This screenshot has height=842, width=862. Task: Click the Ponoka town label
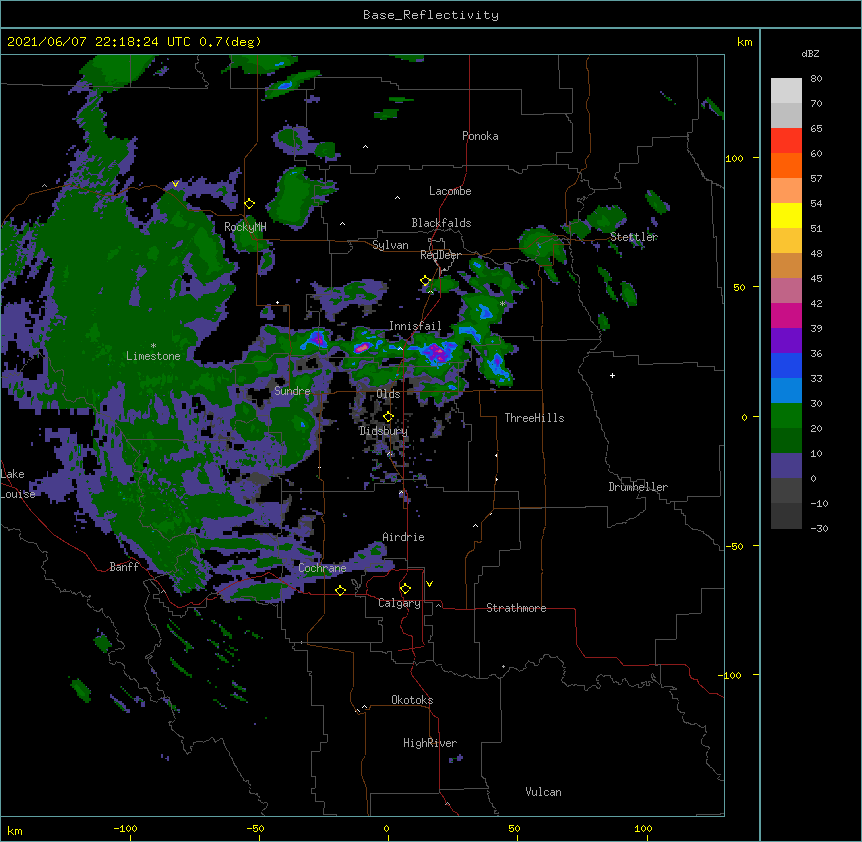pyautogui.click(x=480, y=136)
